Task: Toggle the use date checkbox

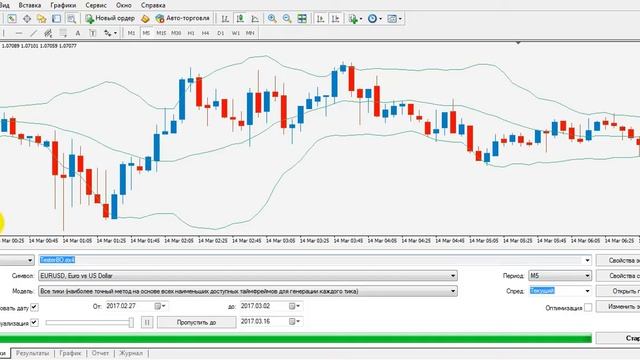Action: click(x=34, y=307)
